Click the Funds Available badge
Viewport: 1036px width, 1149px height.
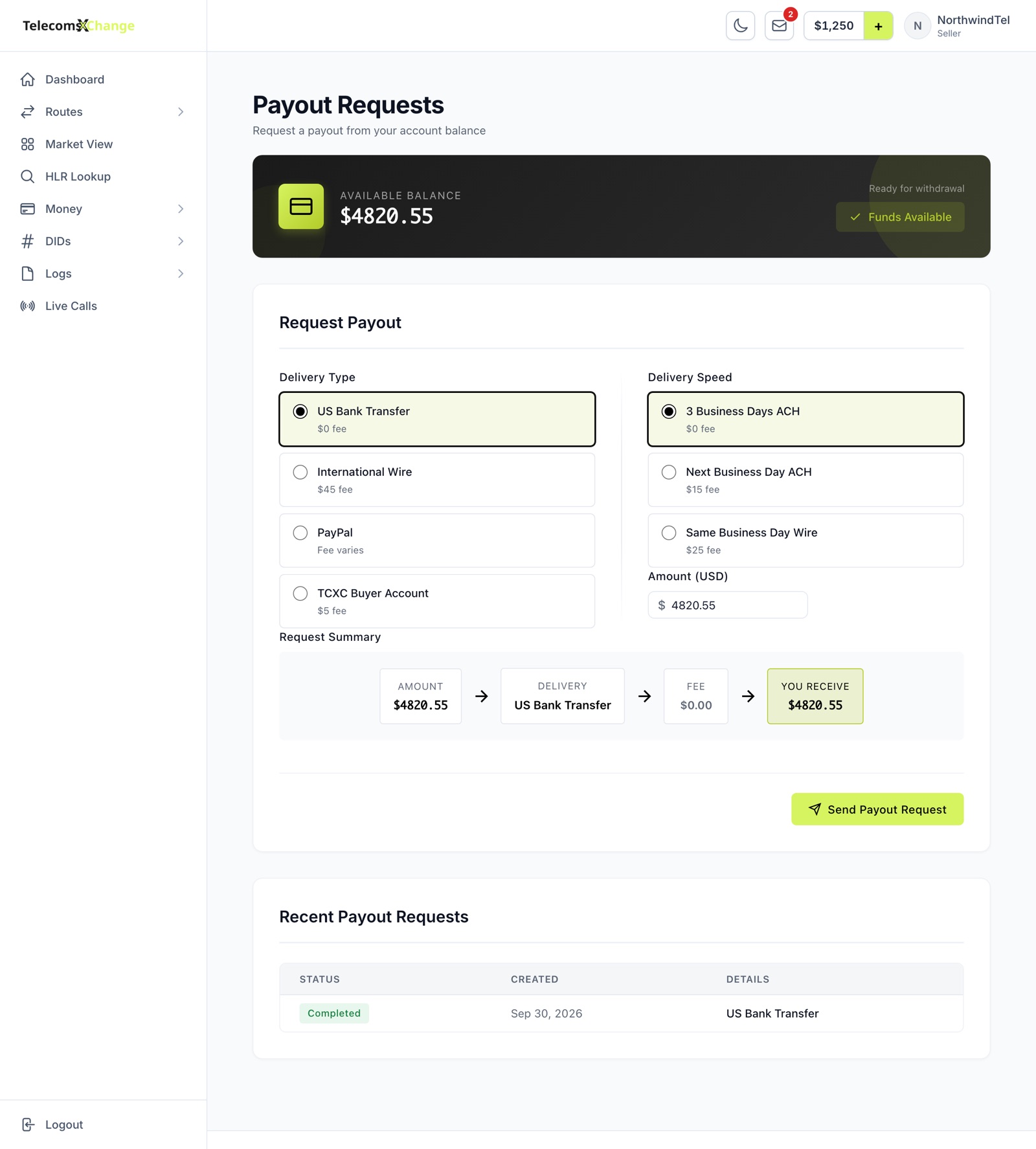900,217
